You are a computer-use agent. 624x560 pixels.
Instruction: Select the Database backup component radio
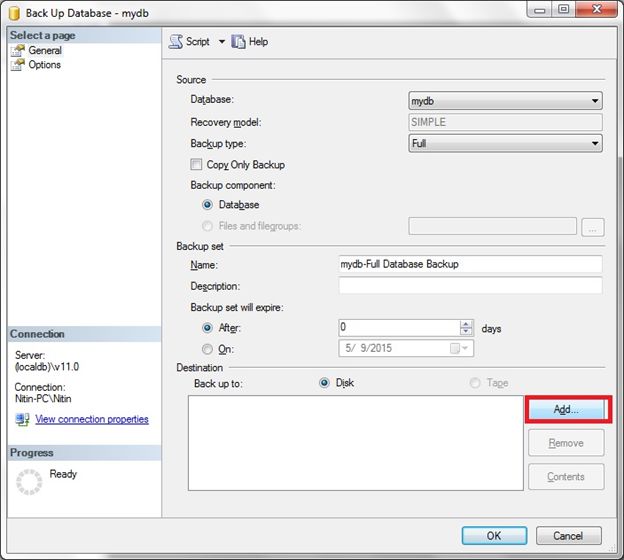point(207,205)
